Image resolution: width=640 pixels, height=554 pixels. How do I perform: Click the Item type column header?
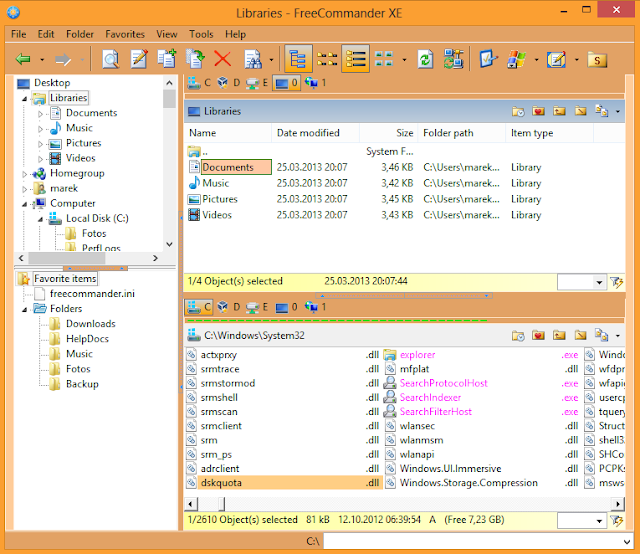(550, 133)
